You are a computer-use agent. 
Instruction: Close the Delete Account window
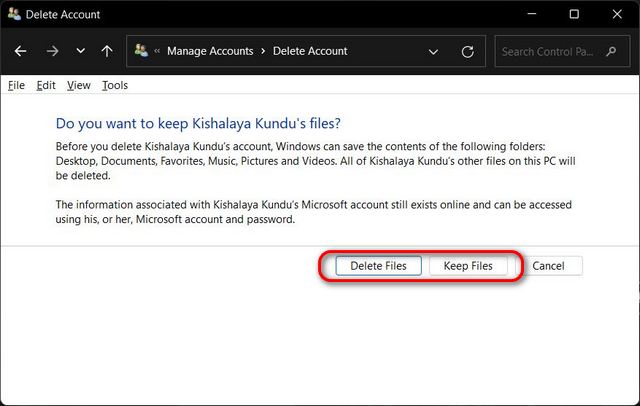pos(617,14)
